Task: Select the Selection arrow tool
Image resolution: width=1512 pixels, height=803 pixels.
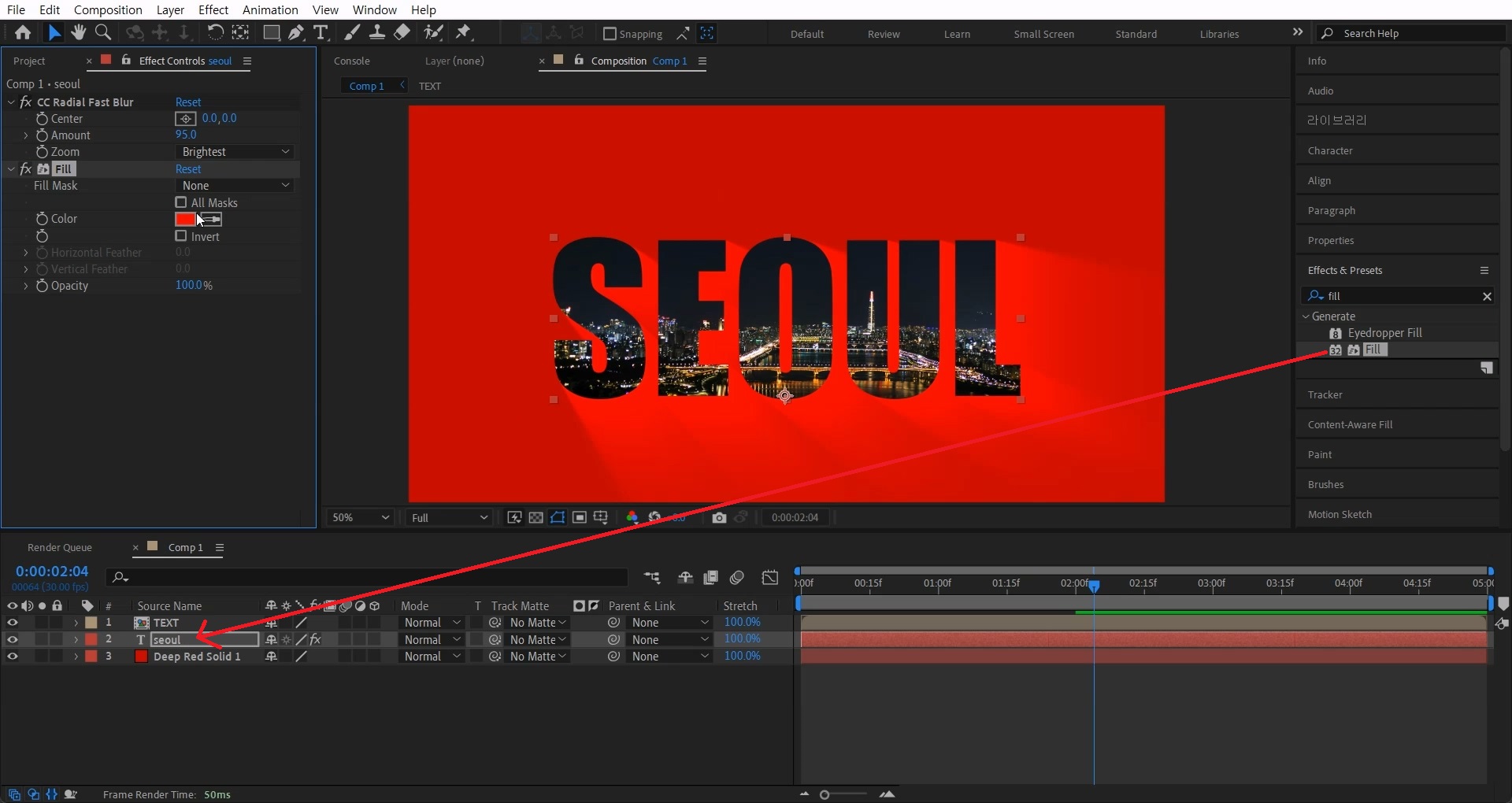Action: tap(54, 32)
